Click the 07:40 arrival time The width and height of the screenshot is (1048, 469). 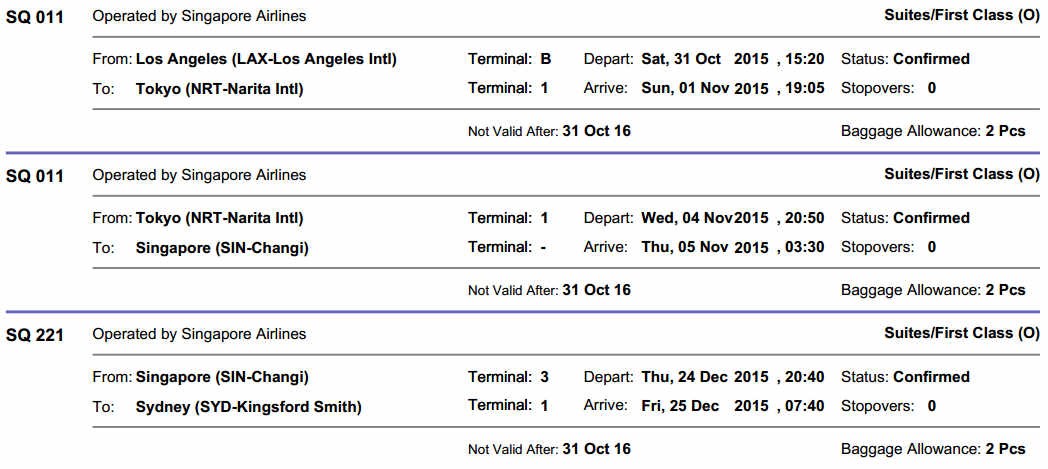click(x=805, y=406)
